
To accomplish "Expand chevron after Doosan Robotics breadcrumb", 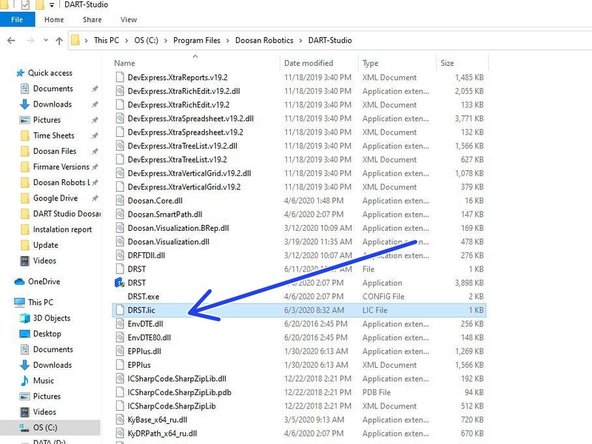I will 301,40.
